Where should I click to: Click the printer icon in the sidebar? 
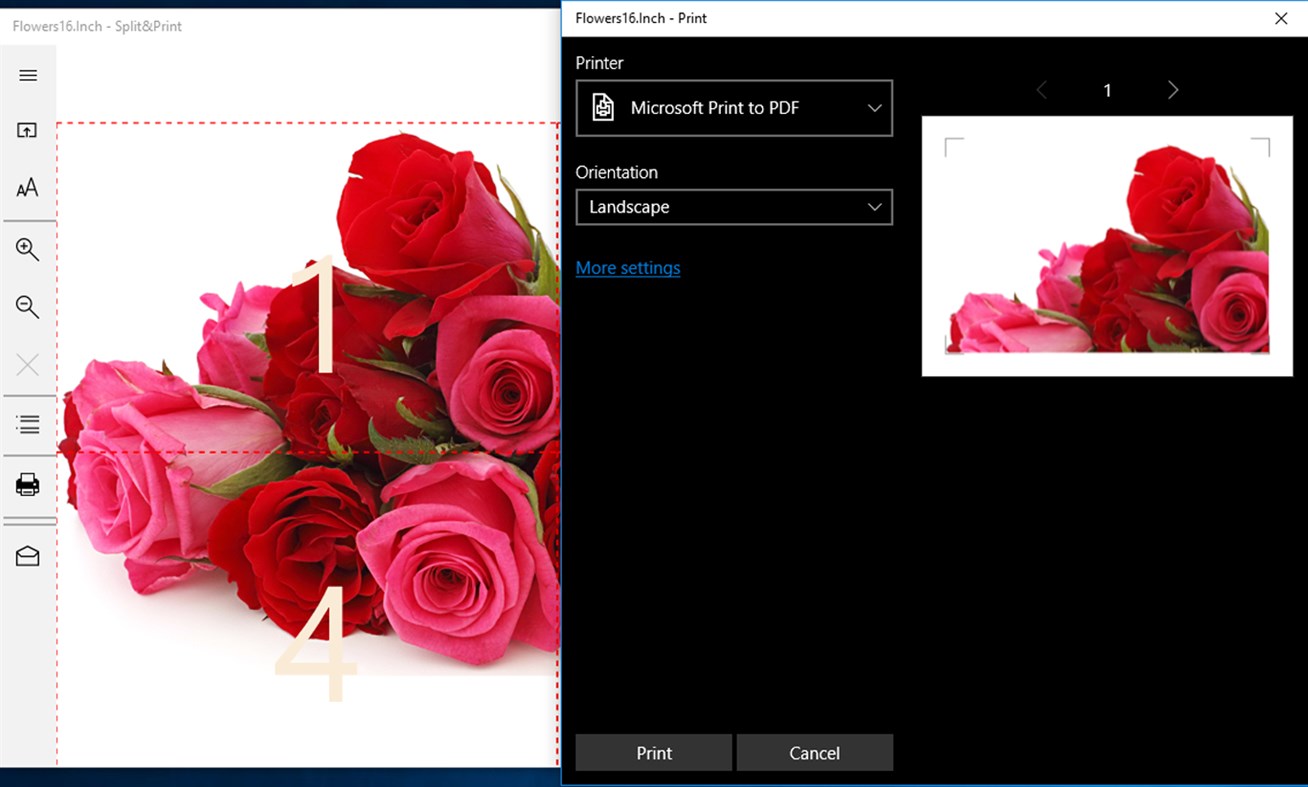(x=28, y=485)
